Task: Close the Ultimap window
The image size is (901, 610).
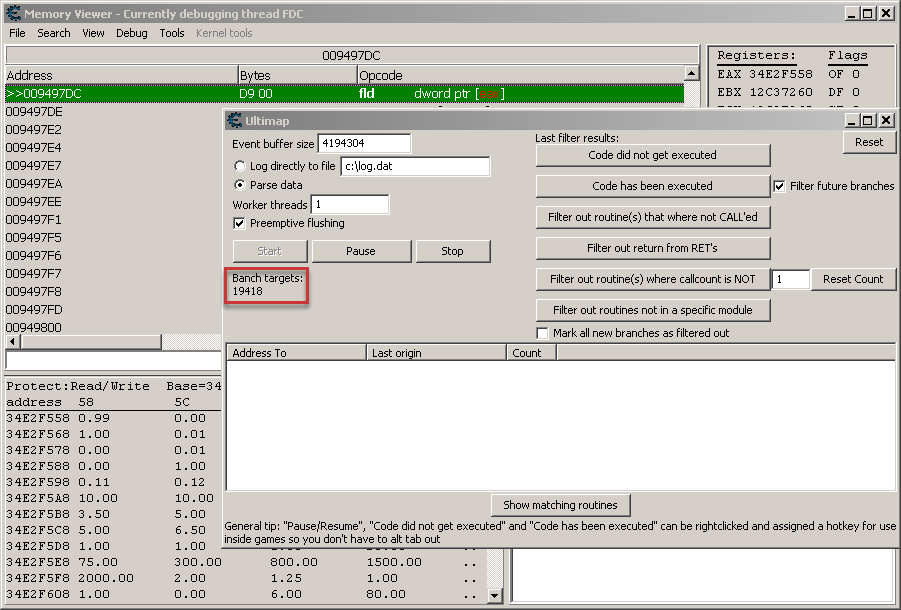Action: 886,121
